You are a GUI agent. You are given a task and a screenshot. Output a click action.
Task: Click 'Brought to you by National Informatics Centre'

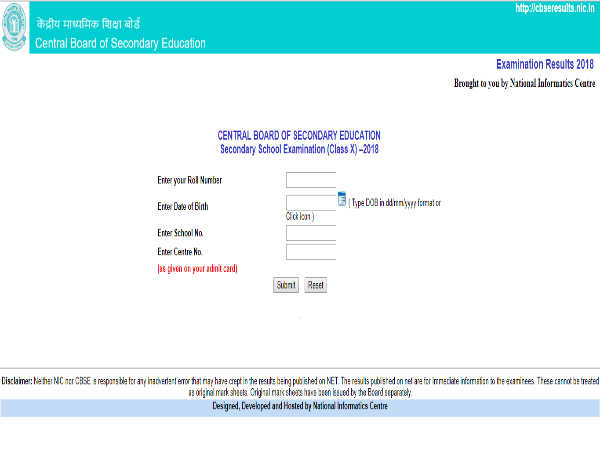pyautogui.click(x=526, y=85)
